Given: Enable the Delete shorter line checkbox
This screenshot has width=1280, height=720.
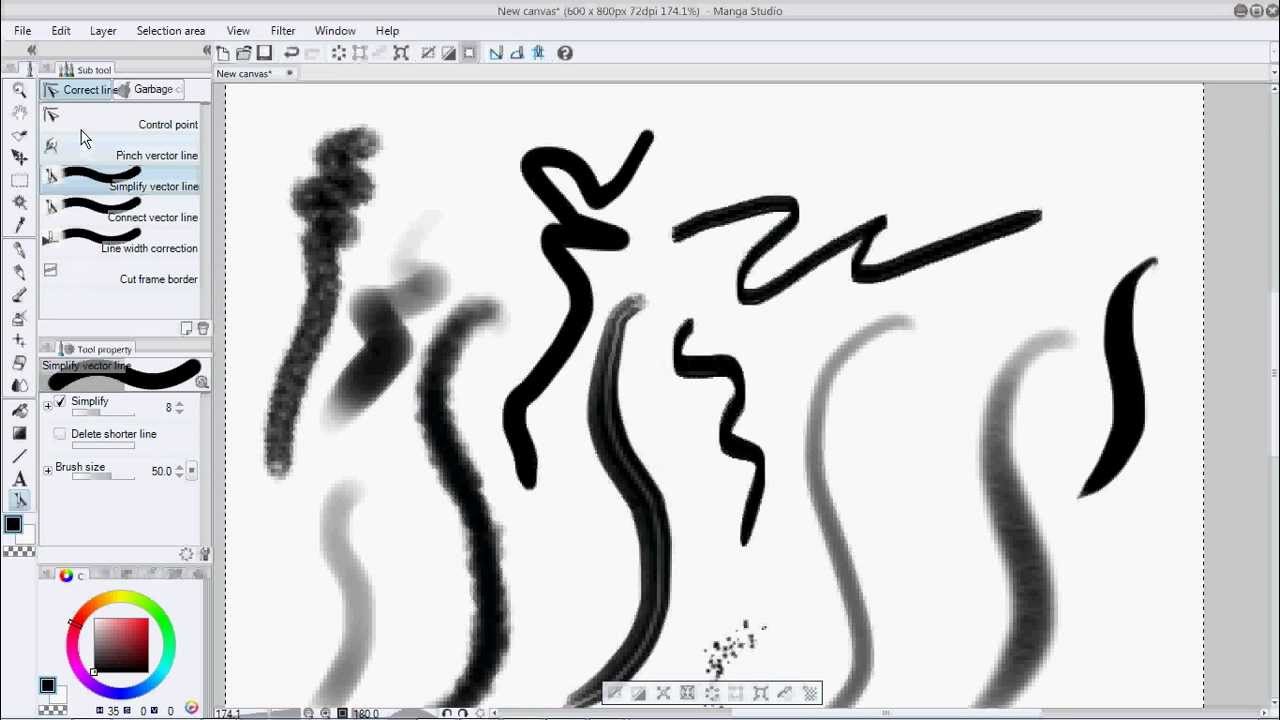Looking at the screenshot, I should pyautogui.click(x=59, y=433).
